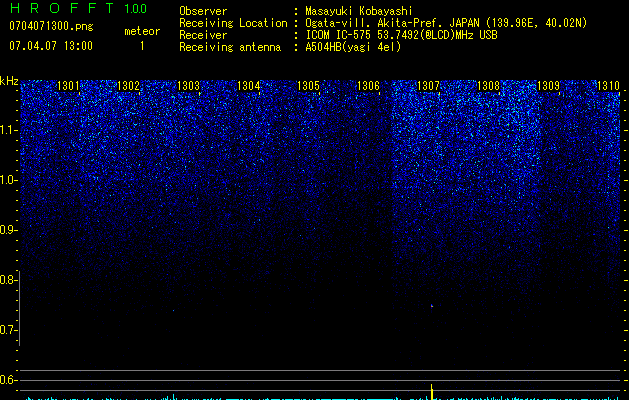Image resolution: width=629 pixels, height=400 pixels.
Task: Click the 1303 time marker
Action: pos(188,86)
